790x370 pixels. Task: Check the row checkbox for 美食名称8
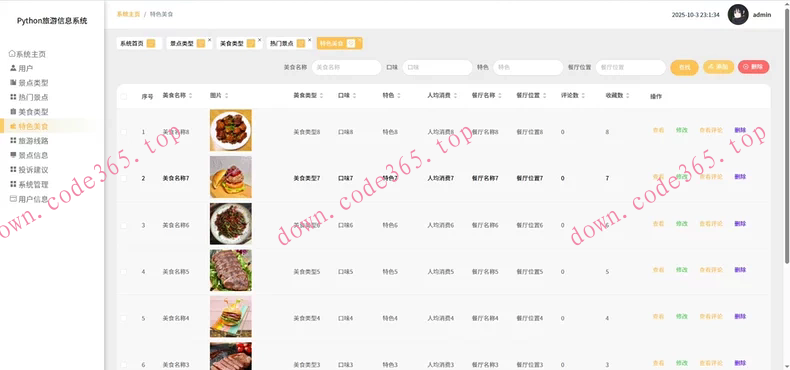[124, 132]
